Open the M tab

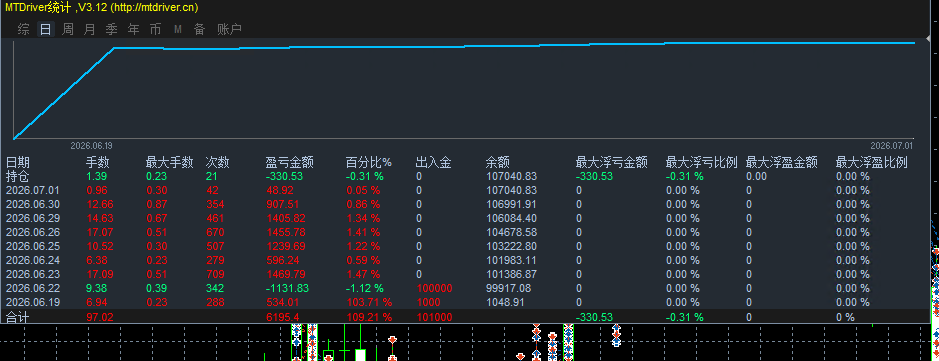point(178,29)
